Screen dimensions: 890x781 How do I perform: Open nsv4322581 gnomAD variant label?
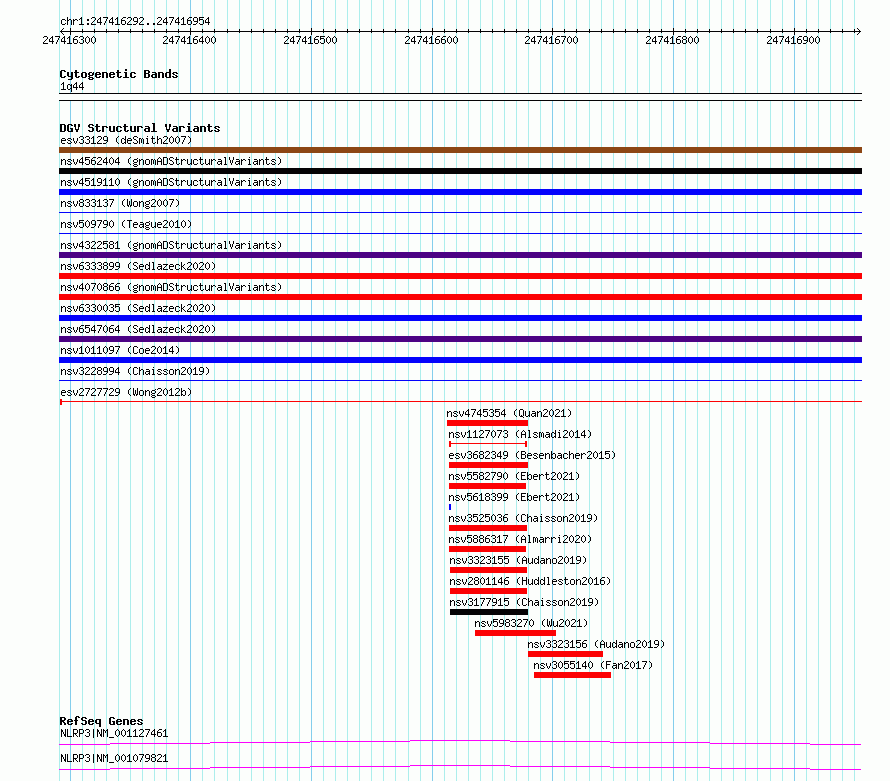[x=171, y=245]
